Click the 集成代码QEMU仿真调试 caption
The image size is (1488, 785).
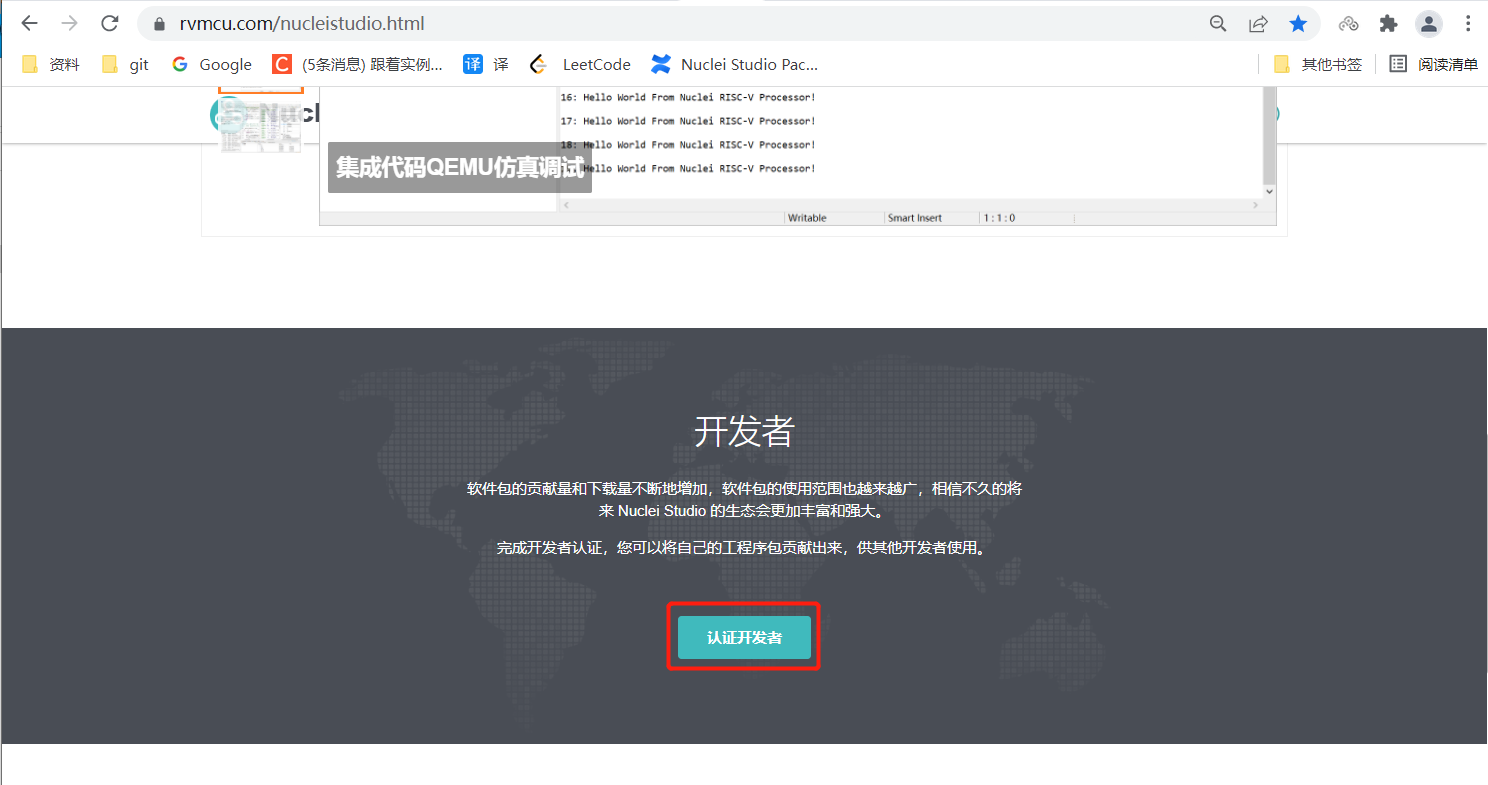click(460, 167)
